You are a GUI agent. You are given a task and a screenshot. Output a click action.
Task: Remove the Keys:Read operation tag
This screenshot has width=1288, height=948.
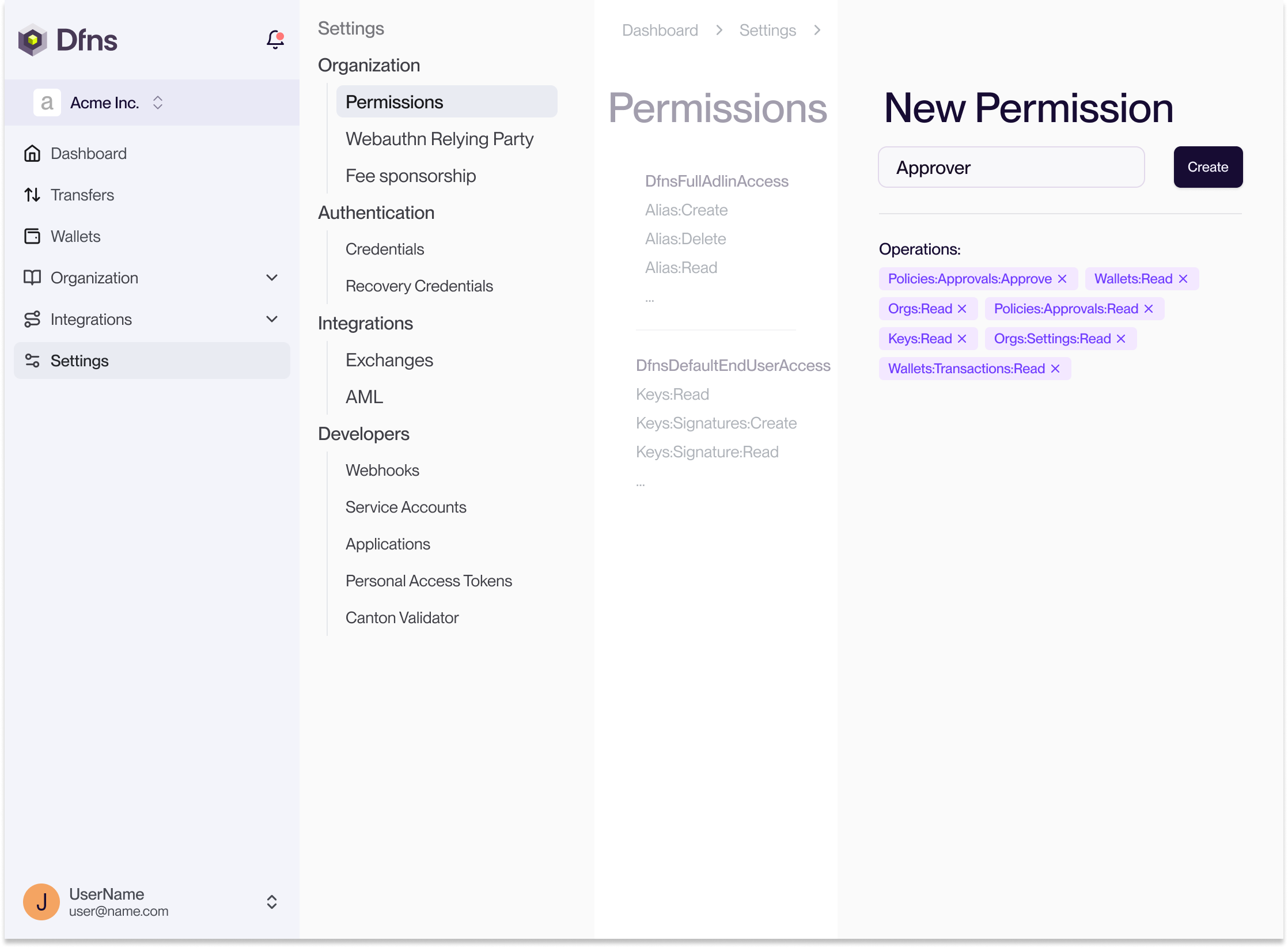962,339
